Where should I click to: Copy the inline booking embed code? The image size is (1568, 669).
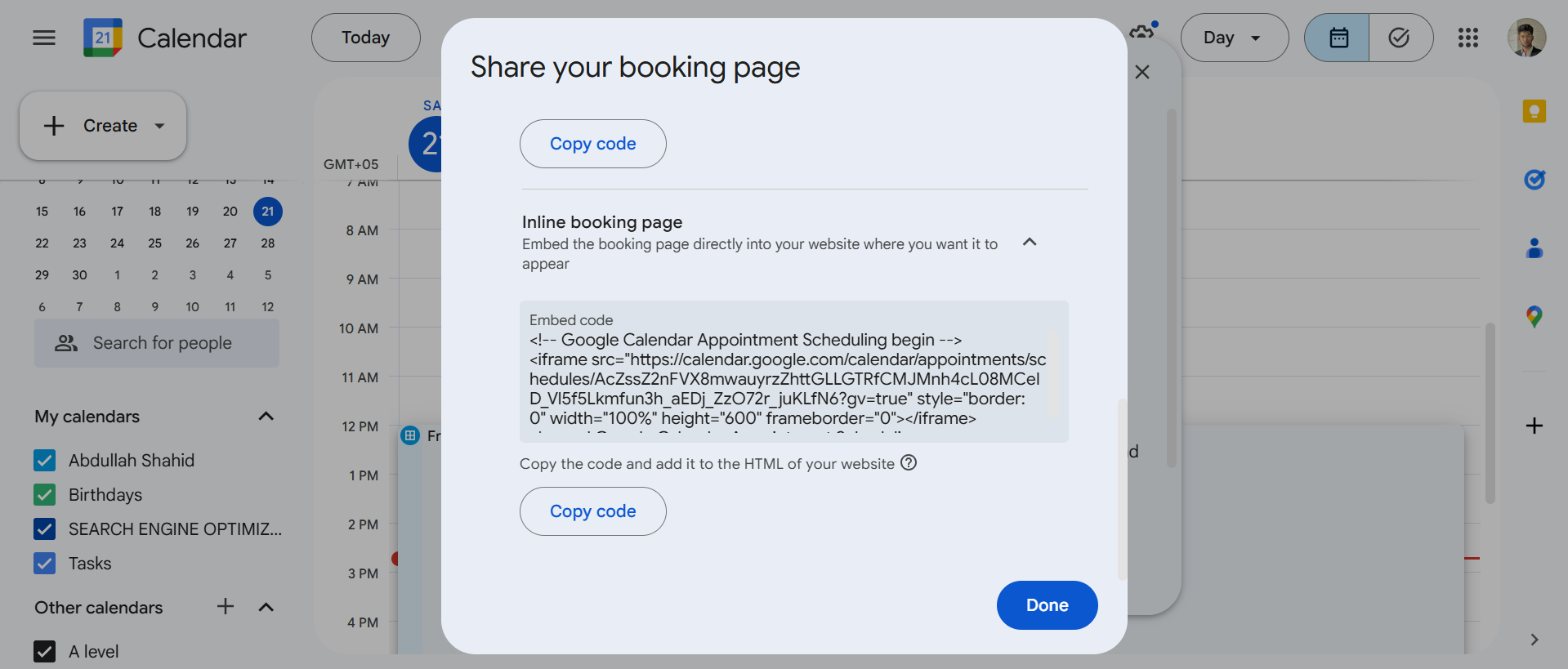coord(592,511)
